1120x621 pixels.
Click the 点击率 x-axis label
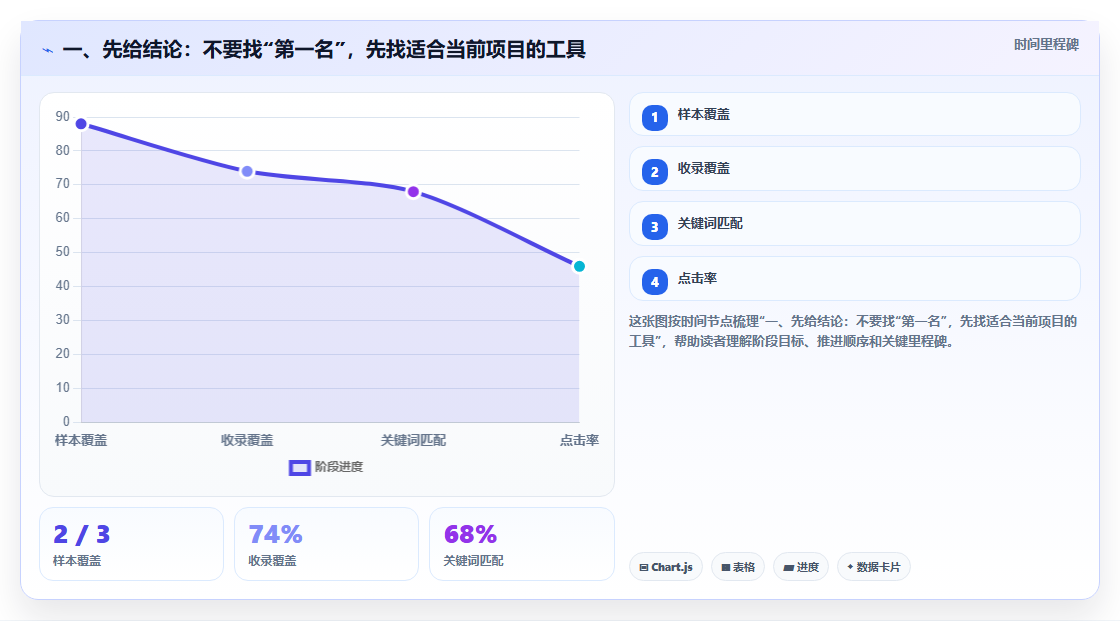[x=579, y=441]
